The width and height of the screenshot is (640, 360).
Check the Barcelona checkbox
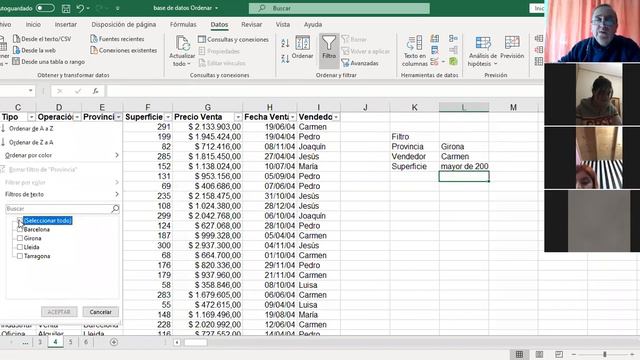(x=20, y=229)
